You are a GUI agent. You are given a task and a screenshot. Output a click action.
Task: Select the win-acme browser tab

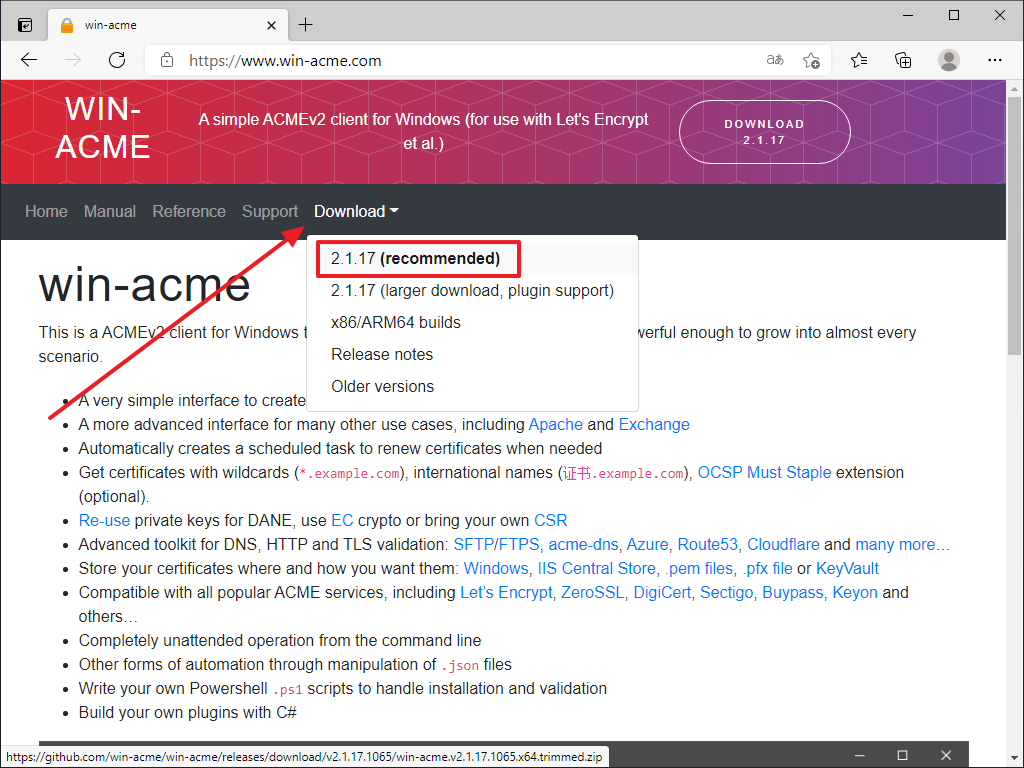pyautogui.click(x=168, y=25)
